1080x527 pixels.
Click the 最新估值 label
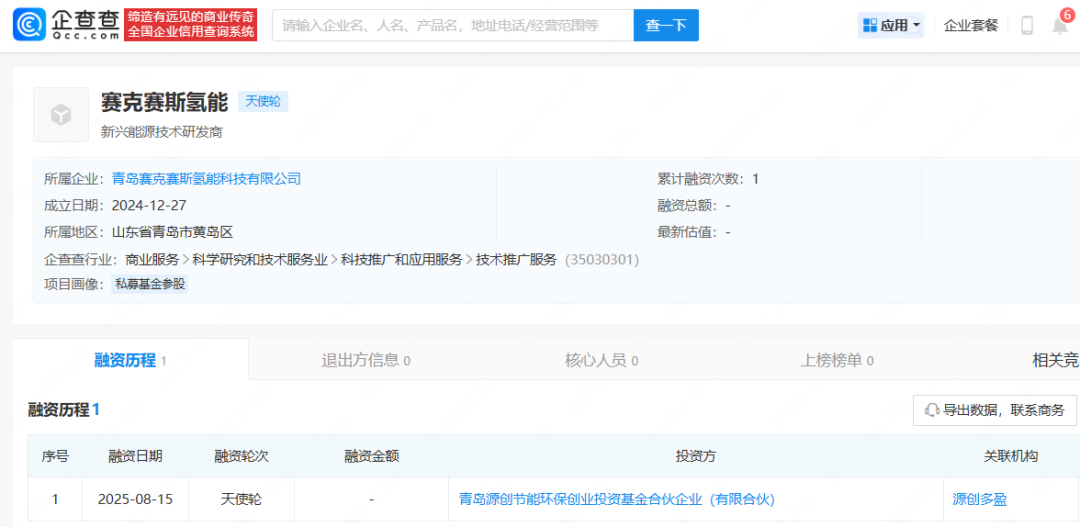click(689, 232)
